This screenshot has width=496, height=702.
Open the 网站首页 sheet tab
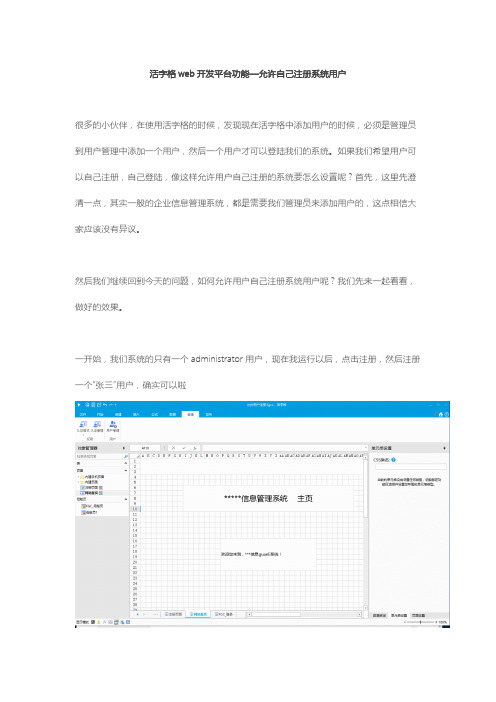pos(198,615)
